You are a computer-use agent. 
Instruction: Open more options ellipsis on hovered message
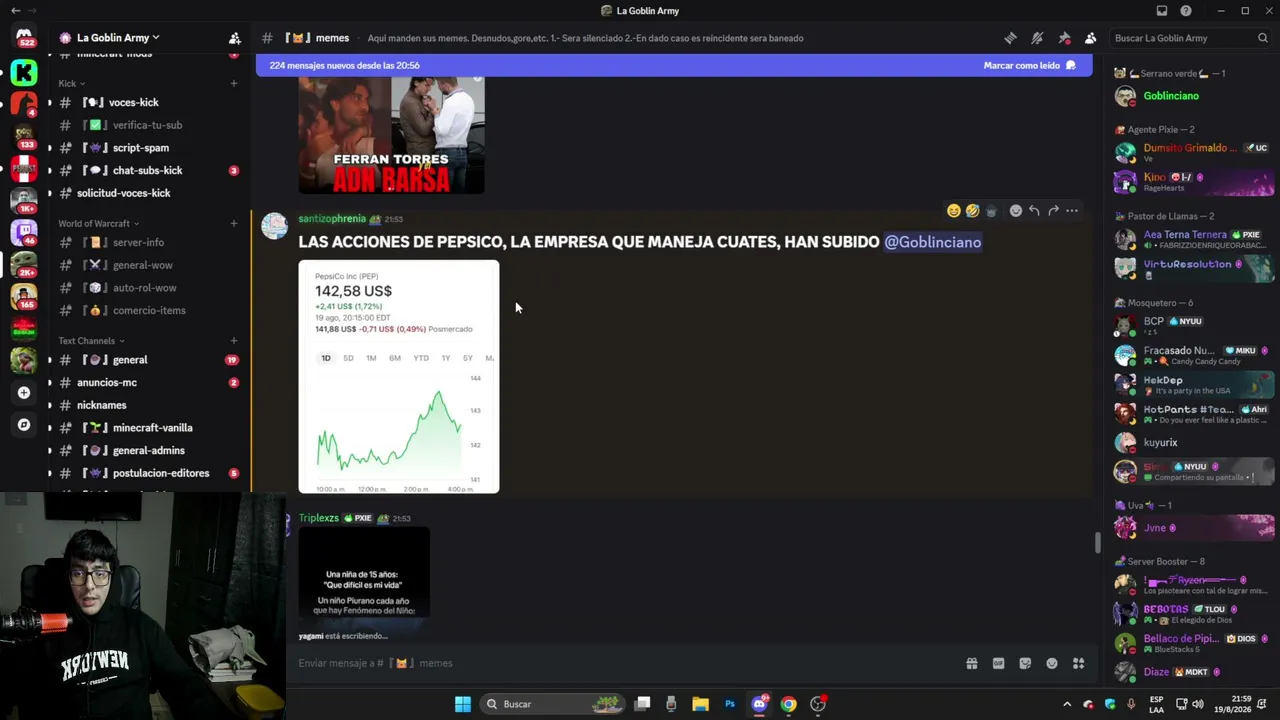1072,211
